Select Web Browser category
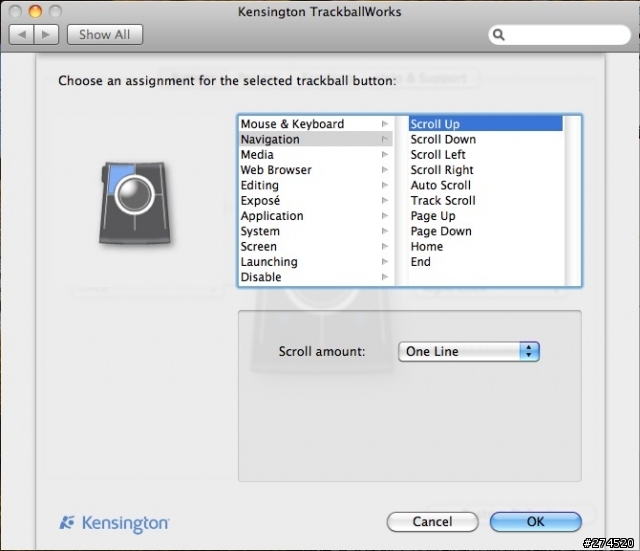This screenshot has width=640, height=551. [315, 170]
